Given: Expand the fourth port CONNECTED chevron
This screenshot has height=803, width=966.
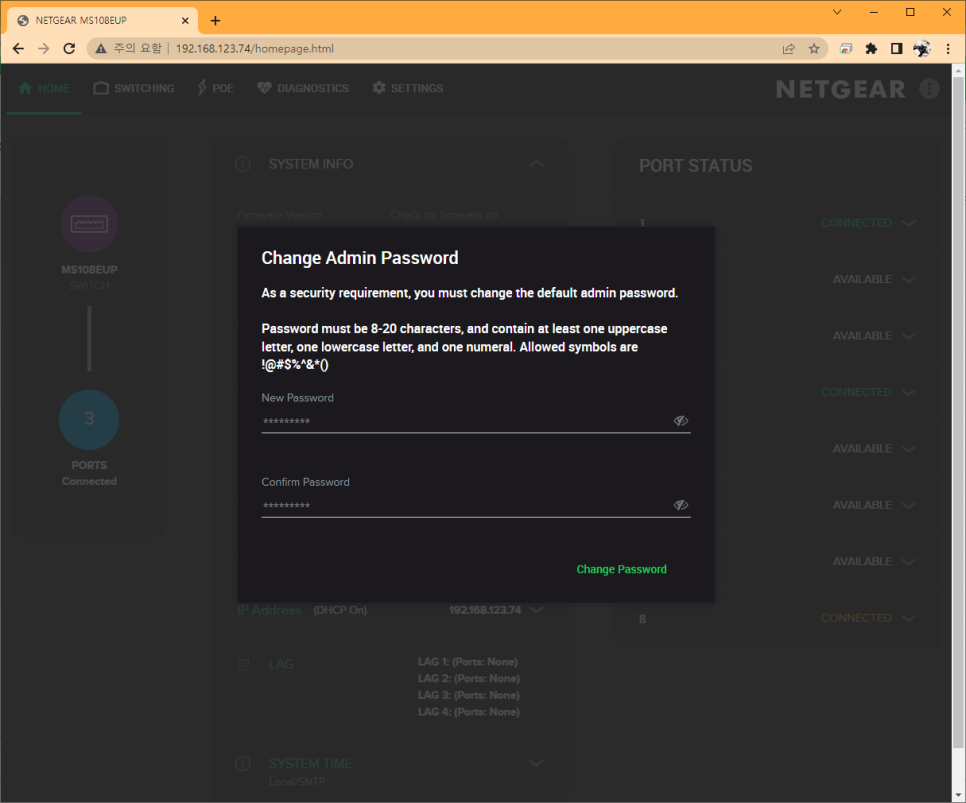Looking at the screenshot, I should tap(909, 393).
